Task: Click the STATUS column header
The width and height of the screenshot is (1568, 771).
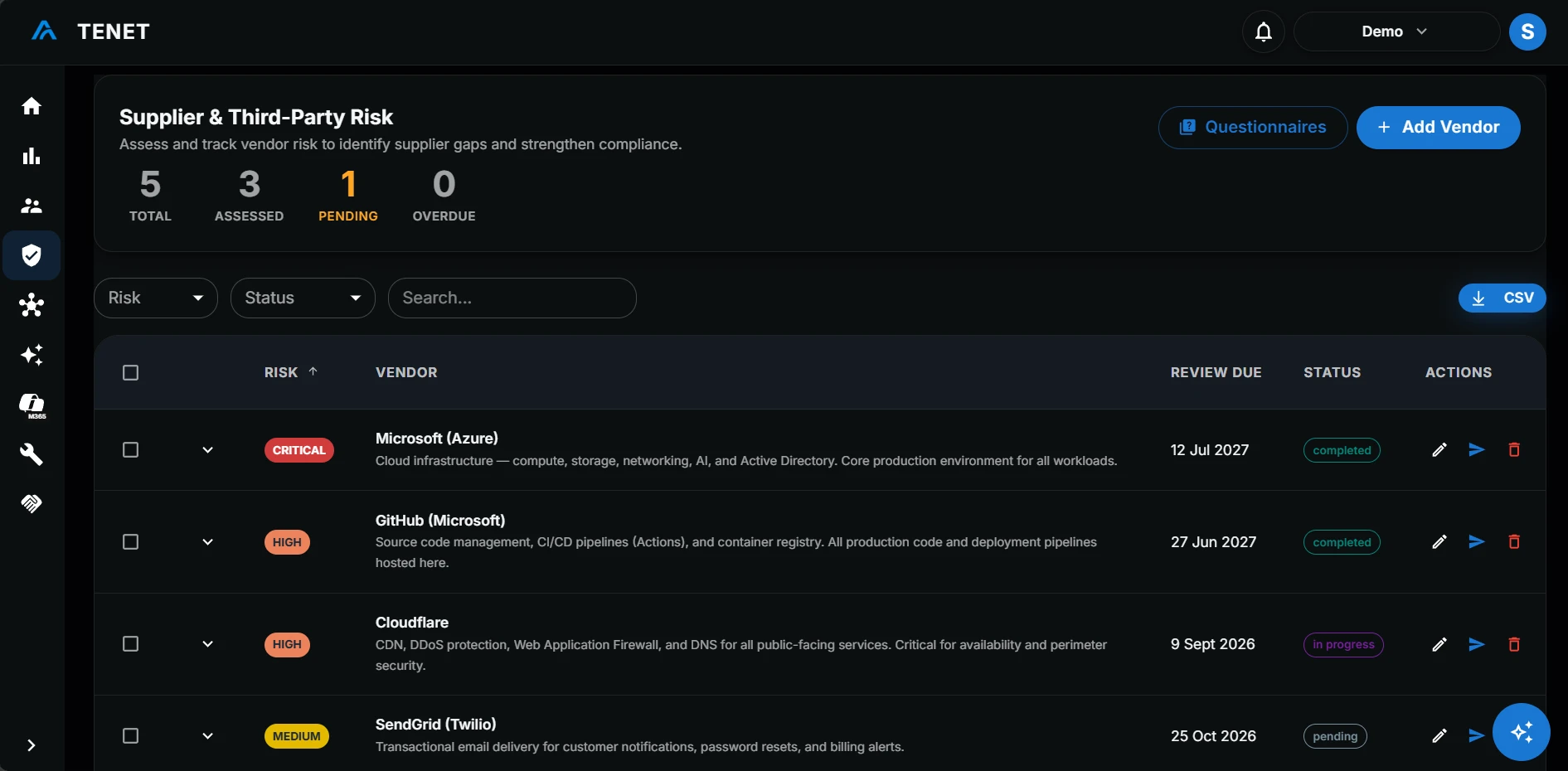Action: click(1332, 372)
